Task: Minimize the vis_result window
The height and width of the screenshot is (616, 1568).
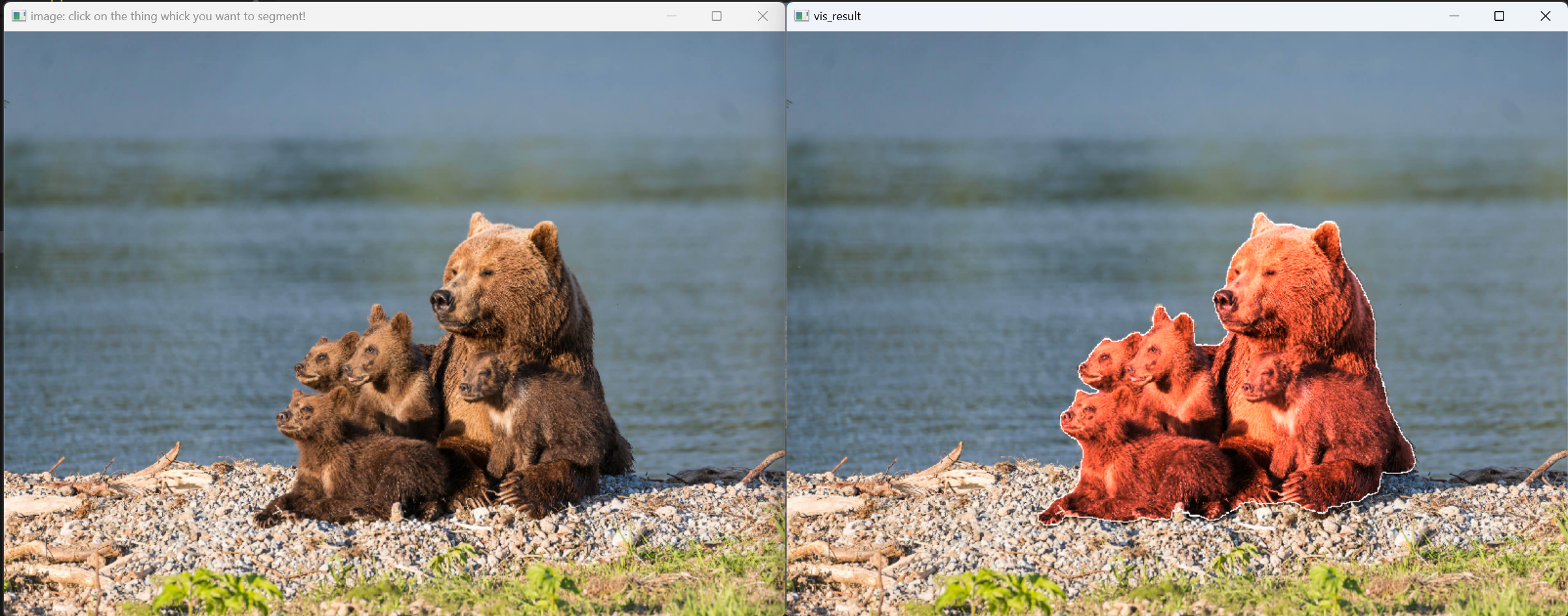Action: coord(1454,16)
